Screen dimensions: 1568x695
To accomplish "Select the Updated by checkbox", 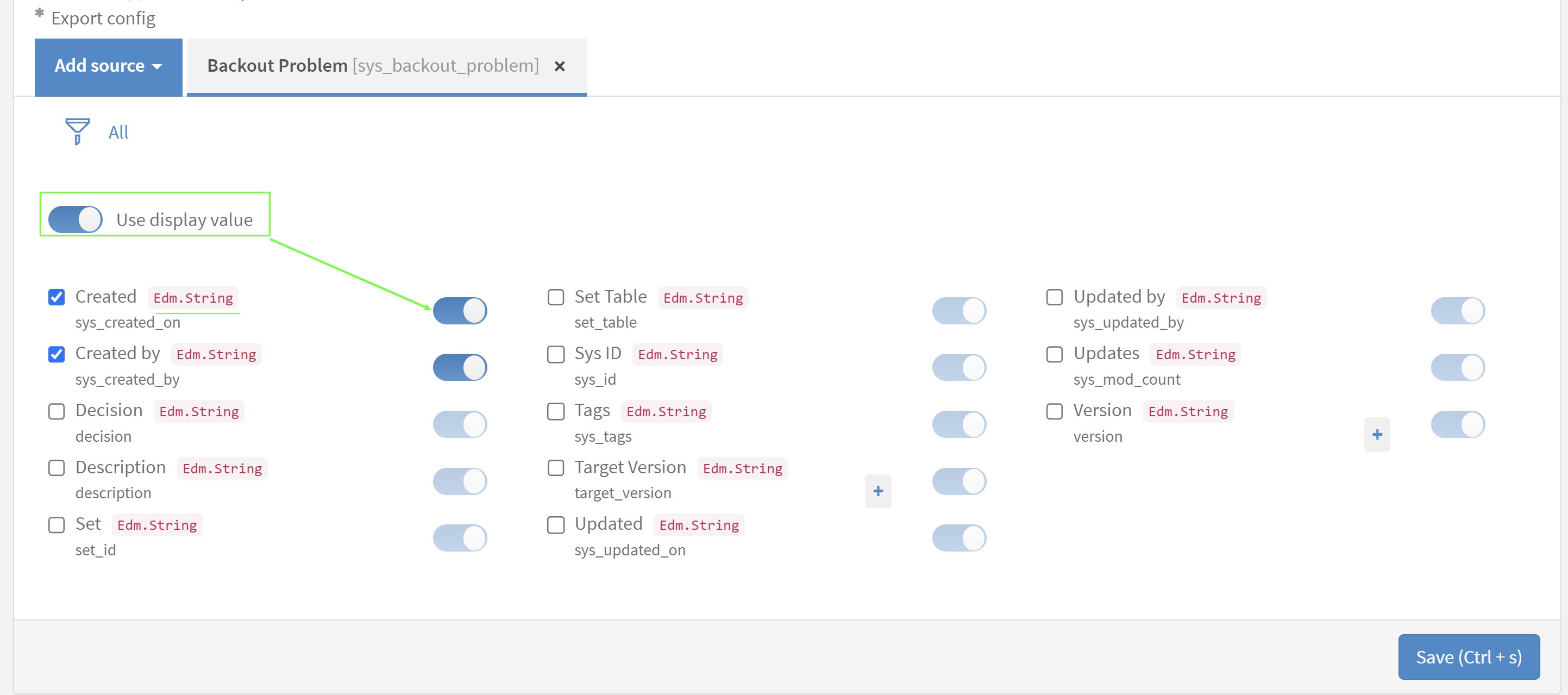I will click(1054, 297).
